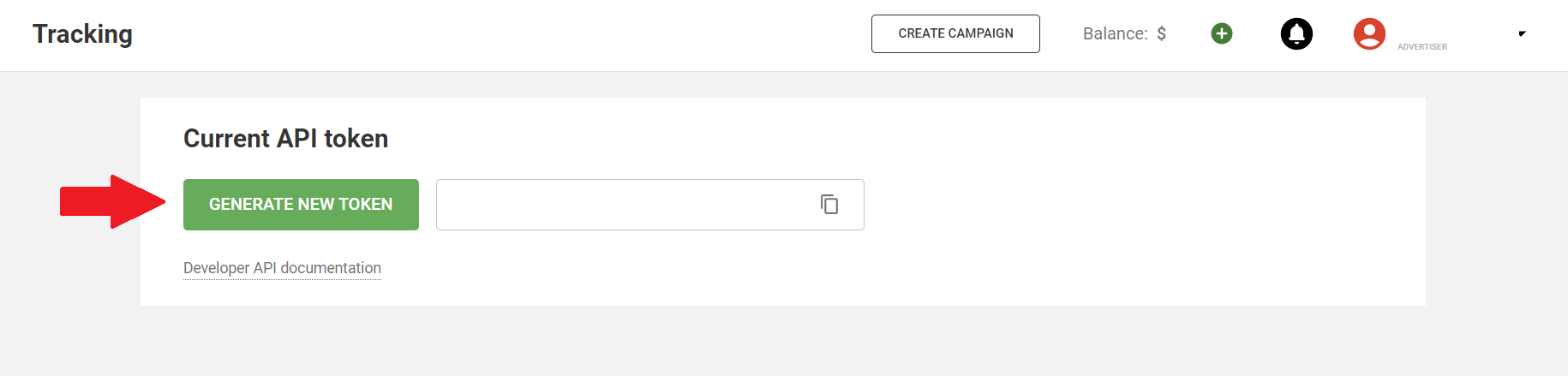Select the Balance label in header

click(x=1115, y=33)
